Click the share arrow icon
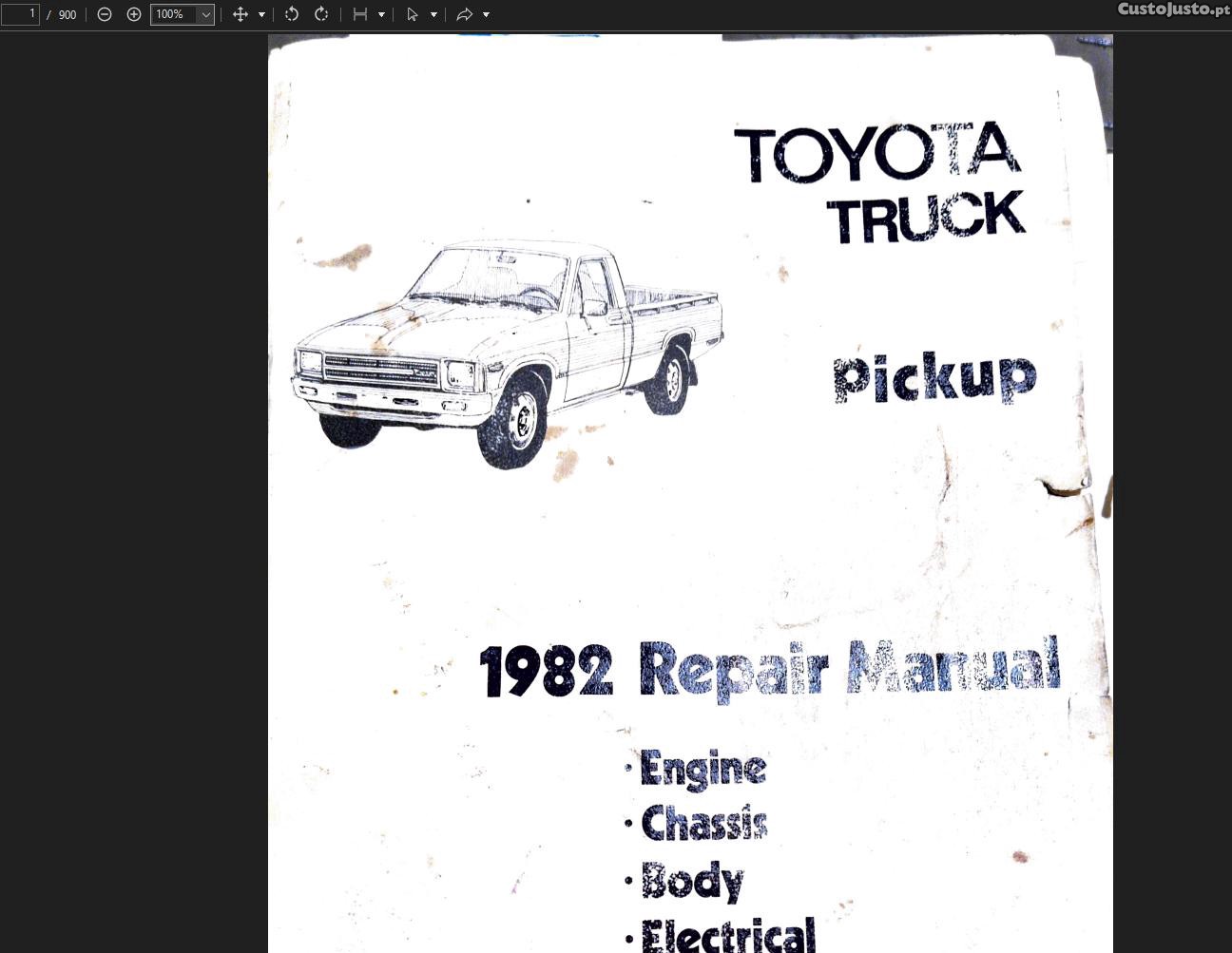Viewport: 1232px width, 953px height. click(x=465, y=14)
